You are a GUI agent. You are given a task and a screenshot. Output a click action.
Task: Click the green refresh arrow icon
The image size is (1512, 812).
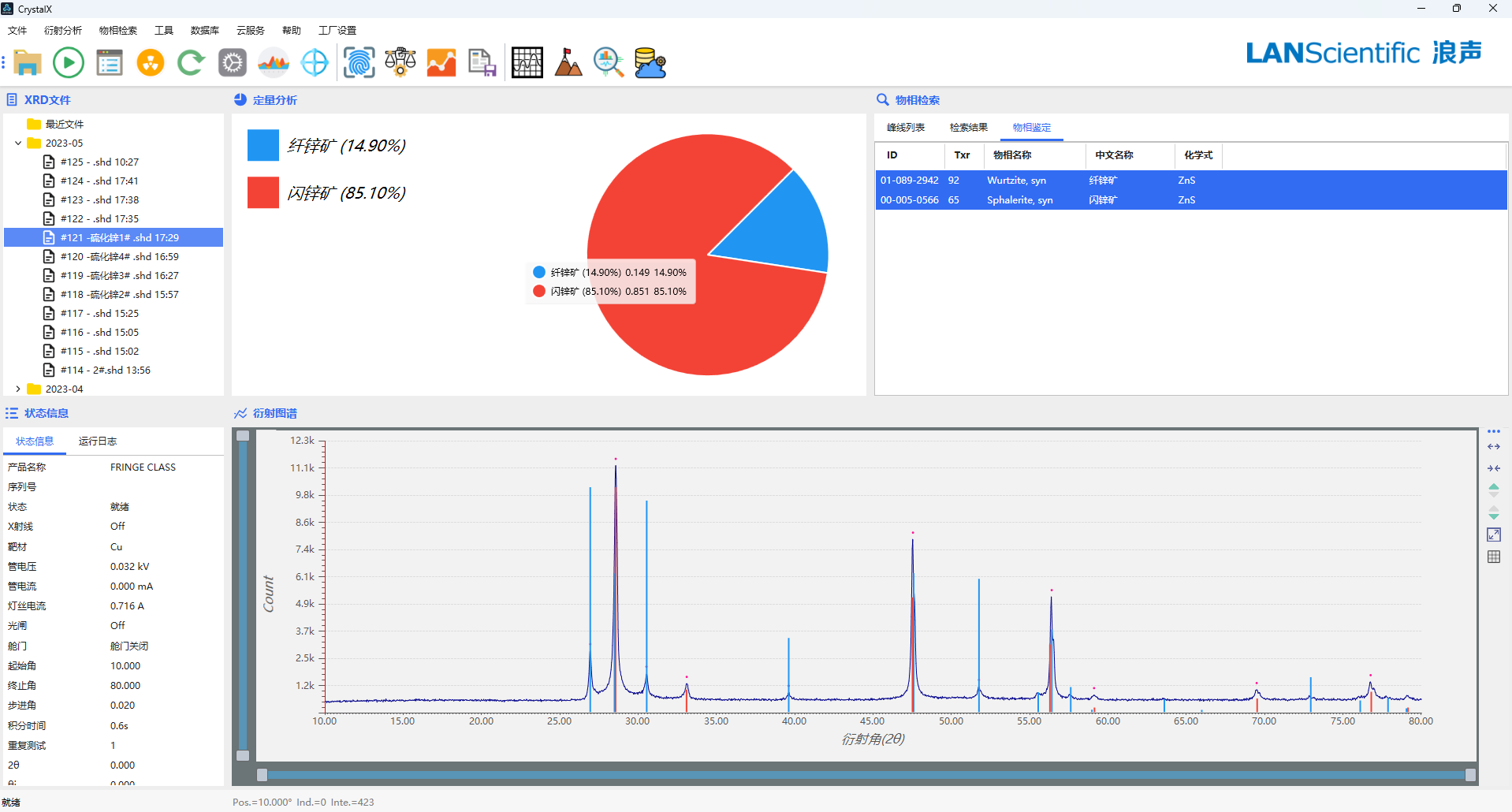pos(191,62)
